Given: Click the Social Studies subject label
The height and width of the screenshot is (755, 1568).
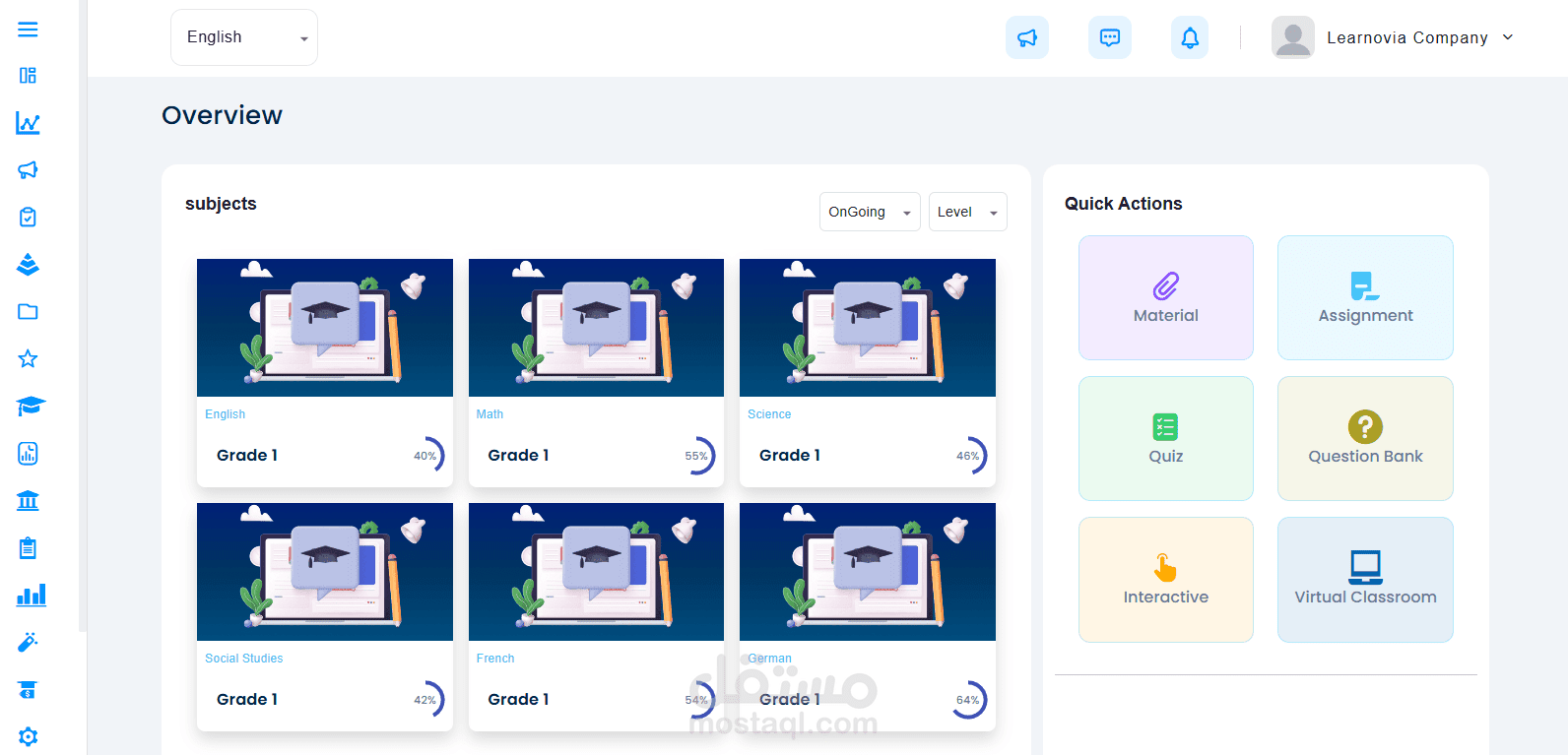Looking at the screenshot, I should click(x=244, y=659).
